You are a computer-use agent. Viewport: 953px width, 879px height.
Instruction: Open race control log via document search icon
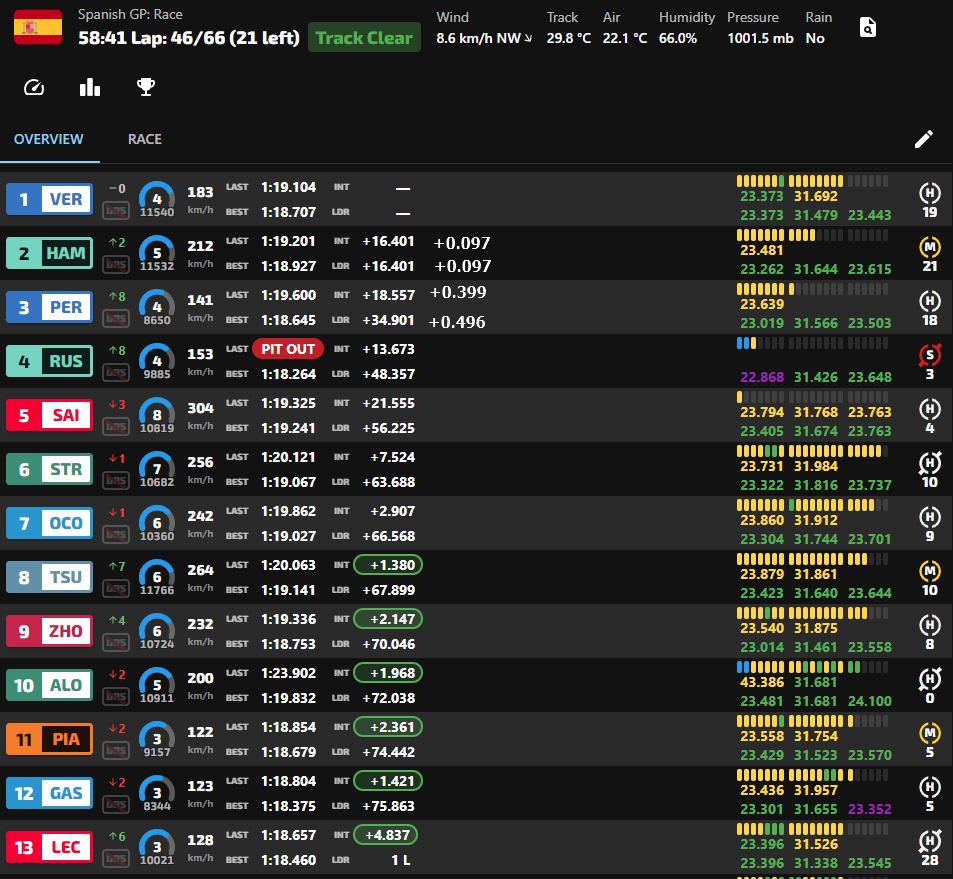867,27
